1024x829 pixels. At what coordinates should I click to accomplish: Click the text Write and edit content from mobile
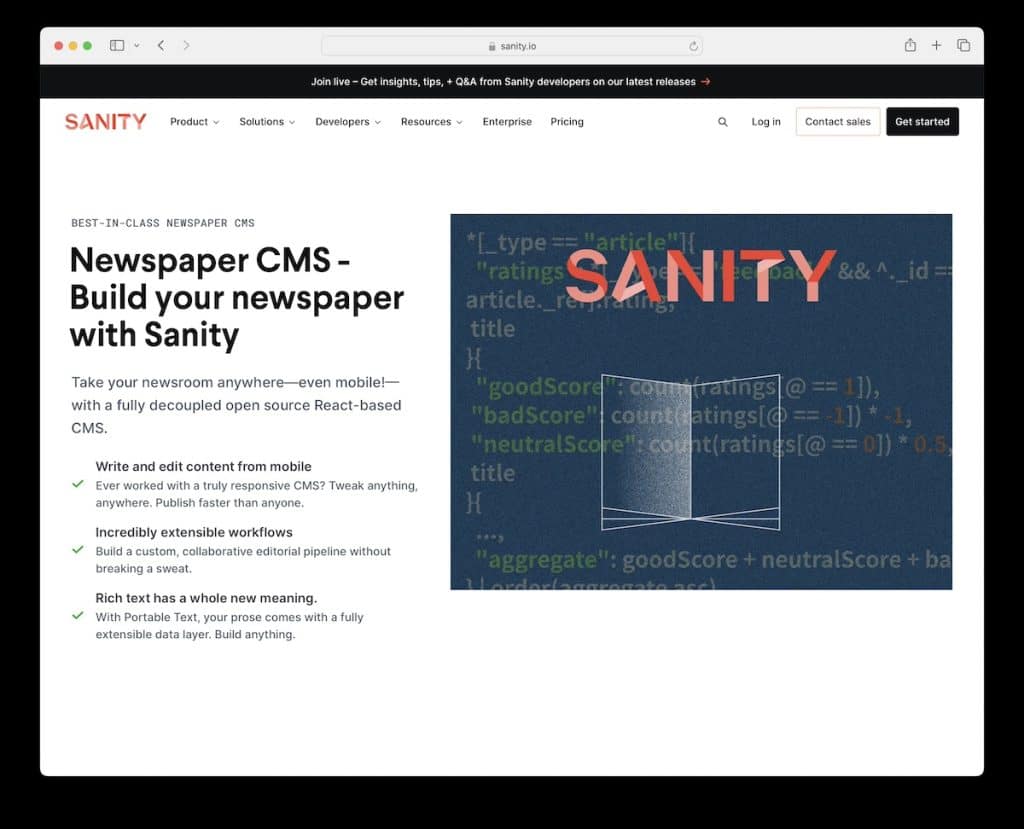coord(203,466)
